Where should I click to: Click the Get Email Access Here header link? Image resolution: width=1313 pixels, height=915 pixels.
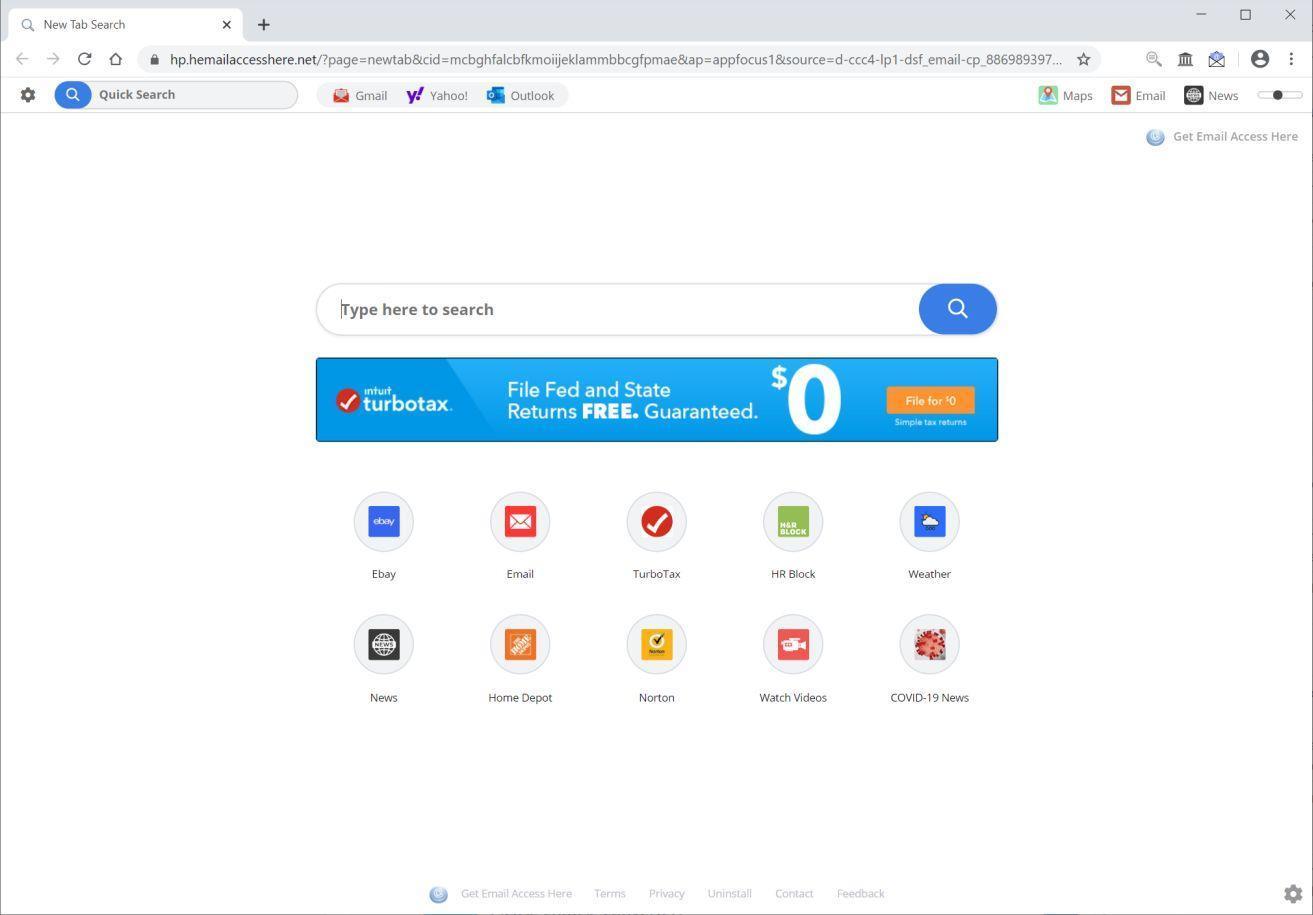tap(1222, 137)
